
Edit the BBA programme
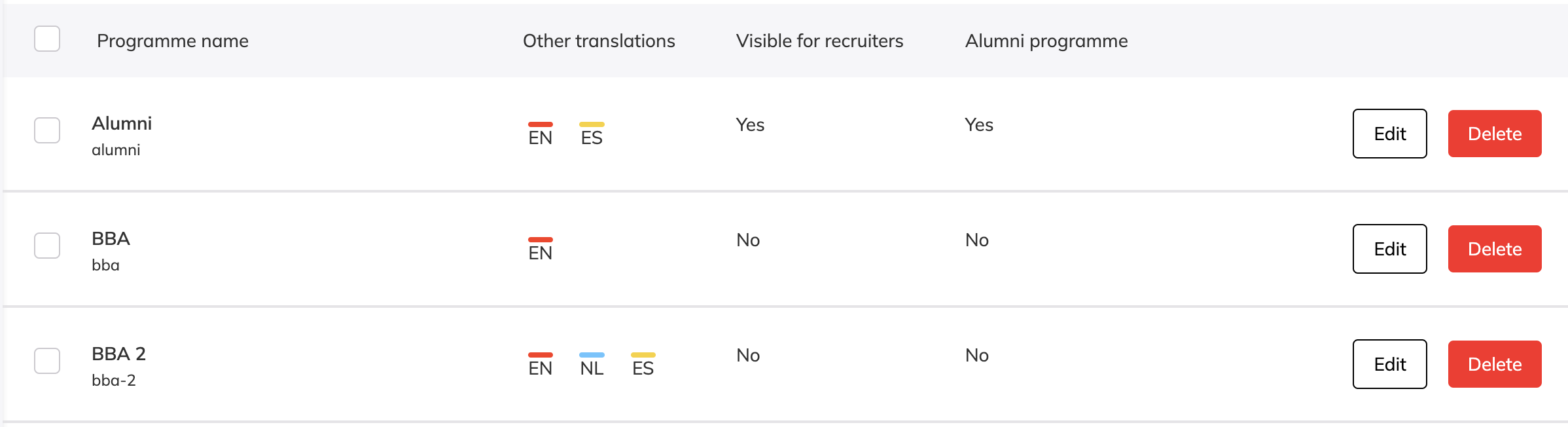(x=1390, y=249)
